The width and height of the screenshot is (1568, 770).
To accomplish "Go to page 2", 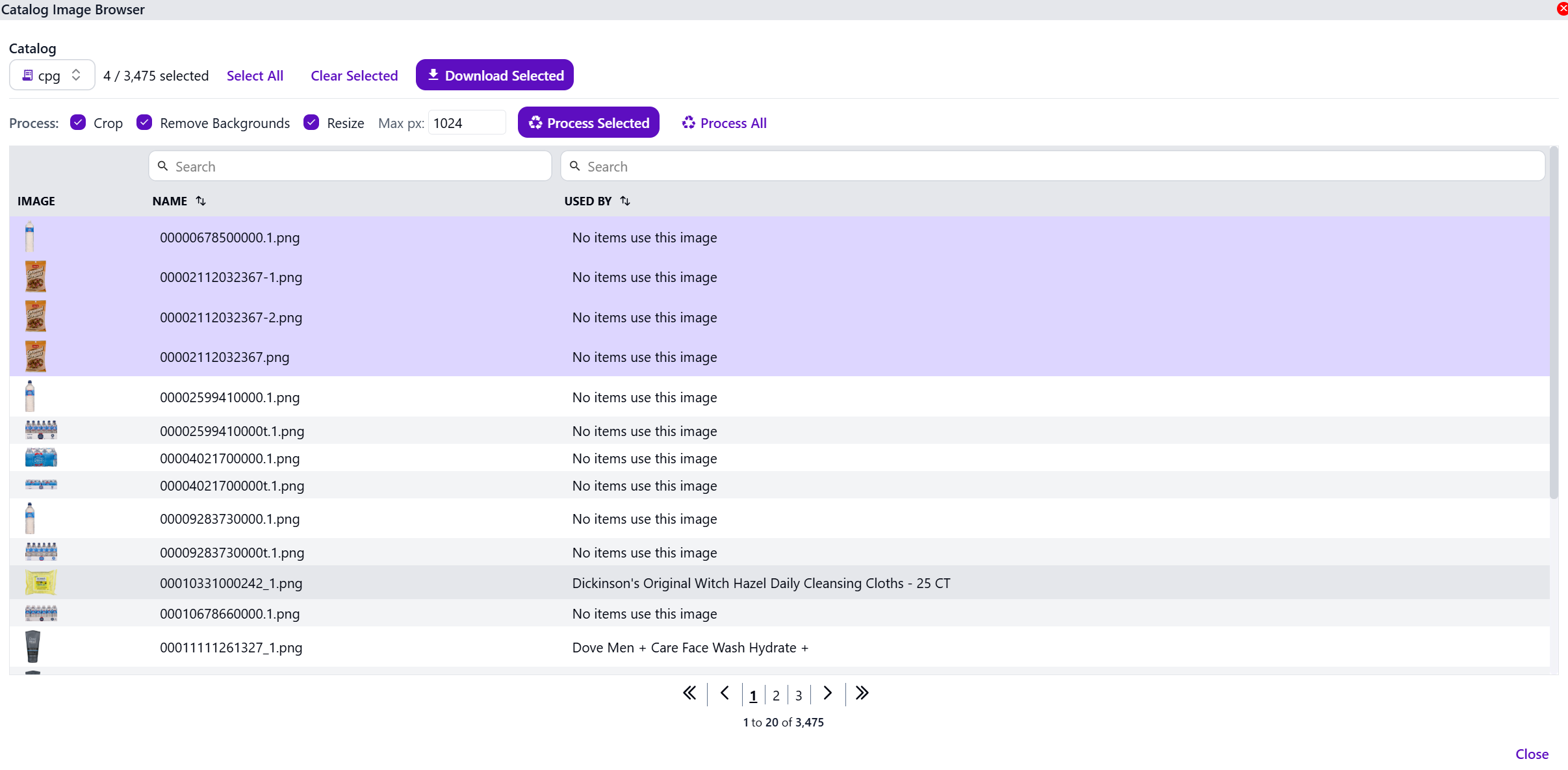I will click(776, 695).
